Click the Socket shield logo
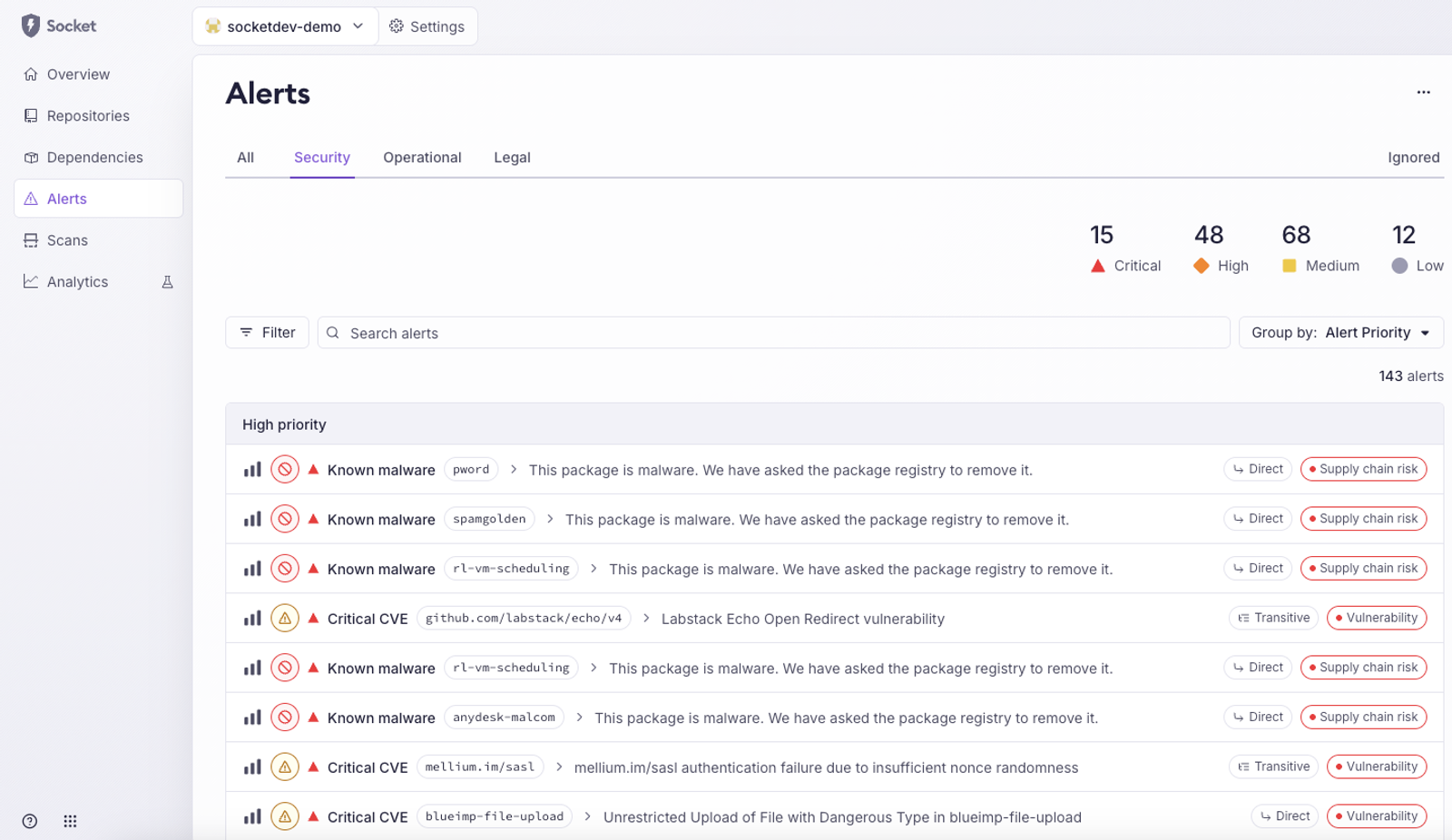This screenshot has width=1452, height=840. (x=31, y=26)
